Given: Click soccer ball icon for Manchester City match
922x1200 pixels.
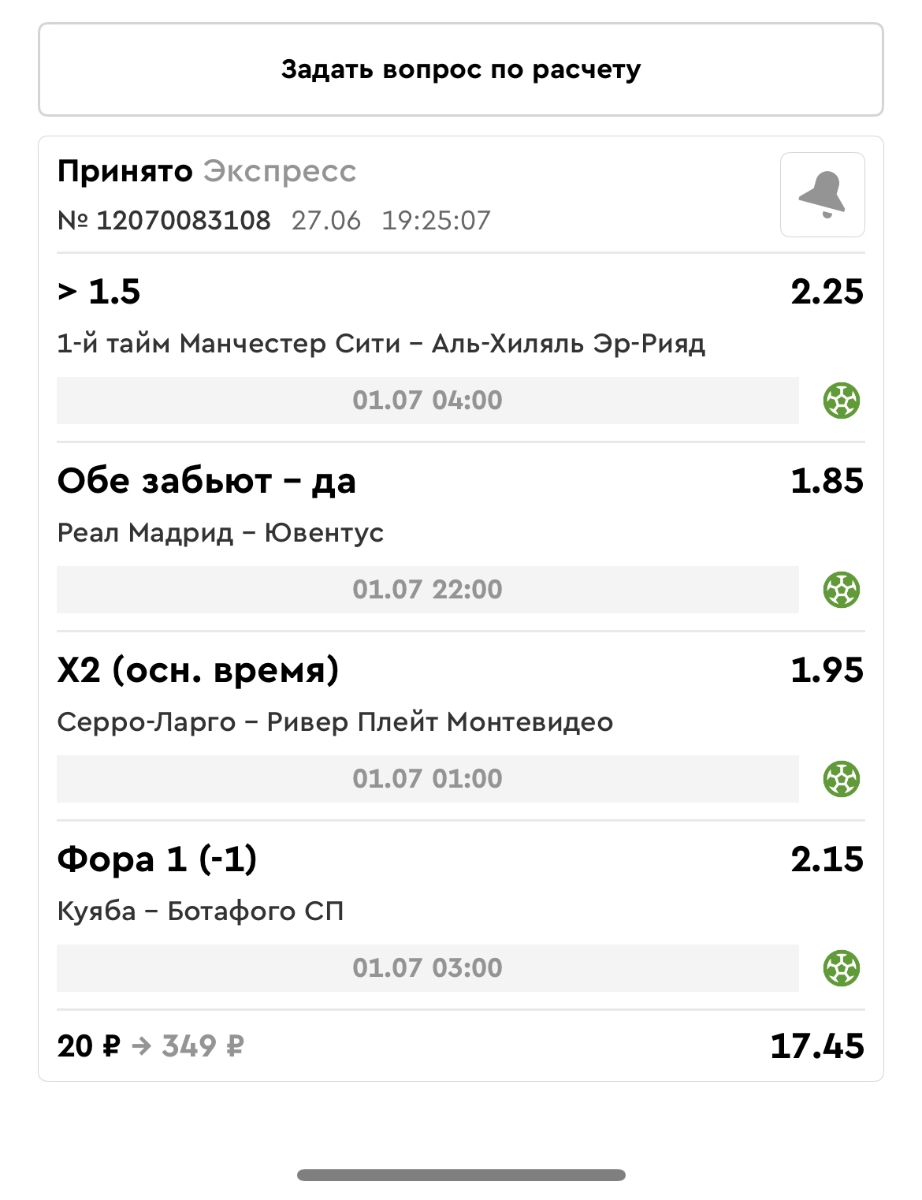Looking at the screenshot, I should [x=842, y=401].
